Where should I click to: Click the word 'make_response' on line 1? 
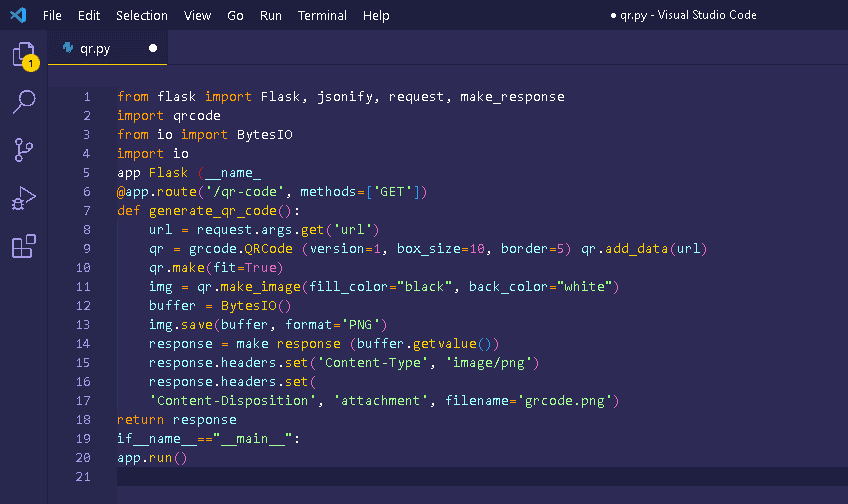coord(512,97)
